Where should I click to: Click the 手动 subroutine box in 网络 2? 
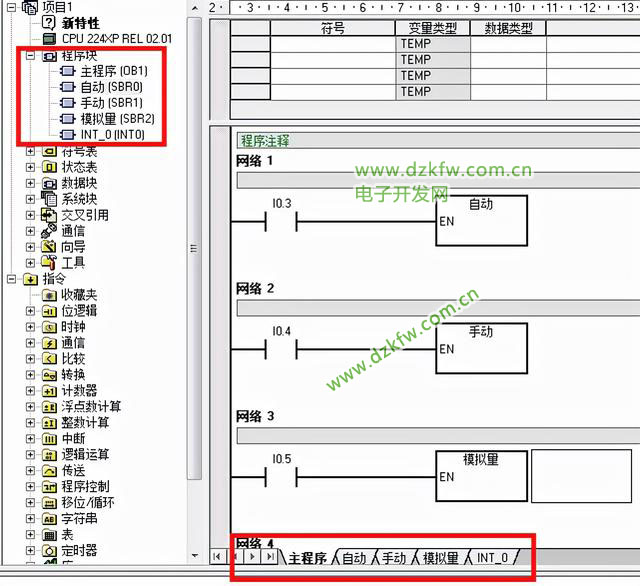pyautogui.click(x=481, y=345)
